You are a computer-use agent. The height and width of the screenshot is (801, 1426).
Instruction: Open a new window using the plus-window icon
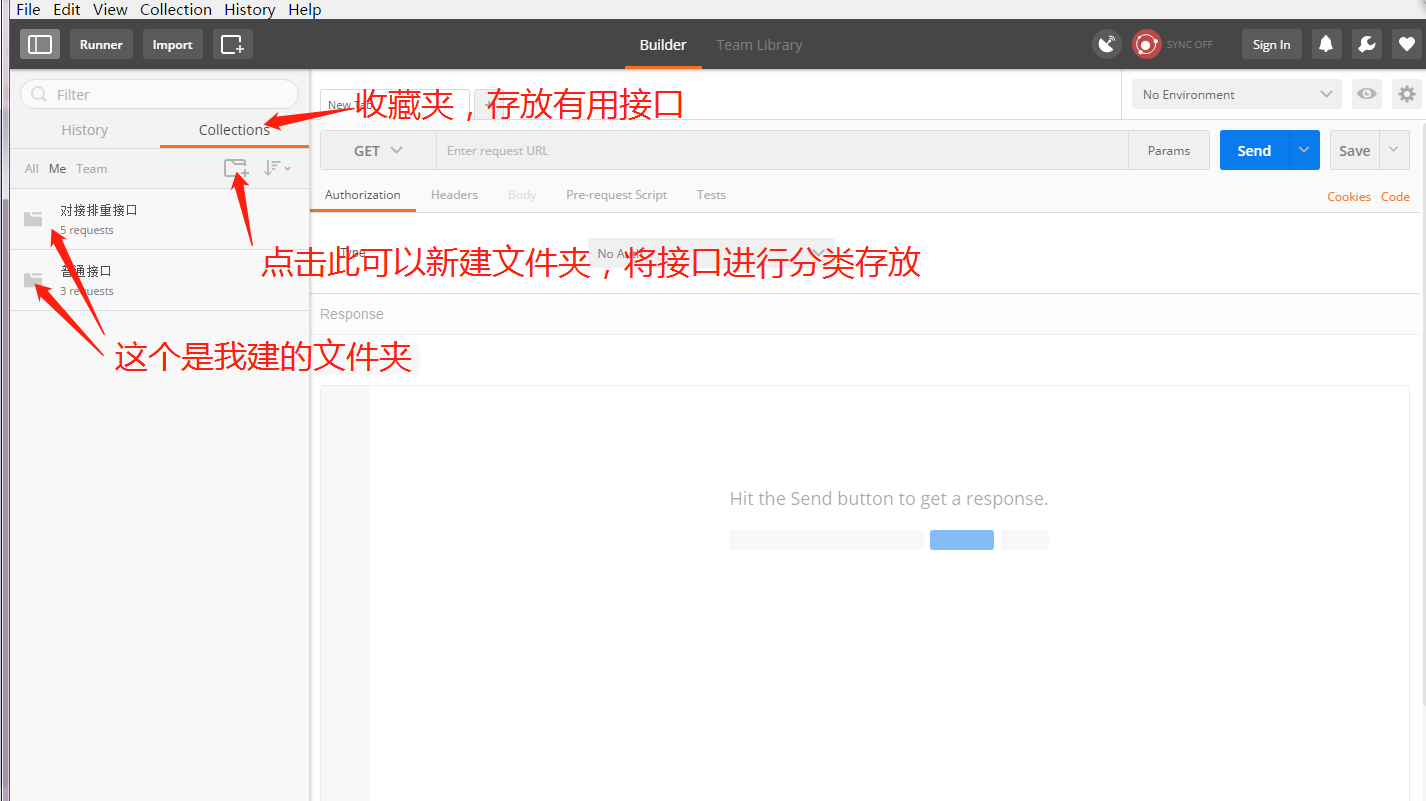click(x=233, y=44)
